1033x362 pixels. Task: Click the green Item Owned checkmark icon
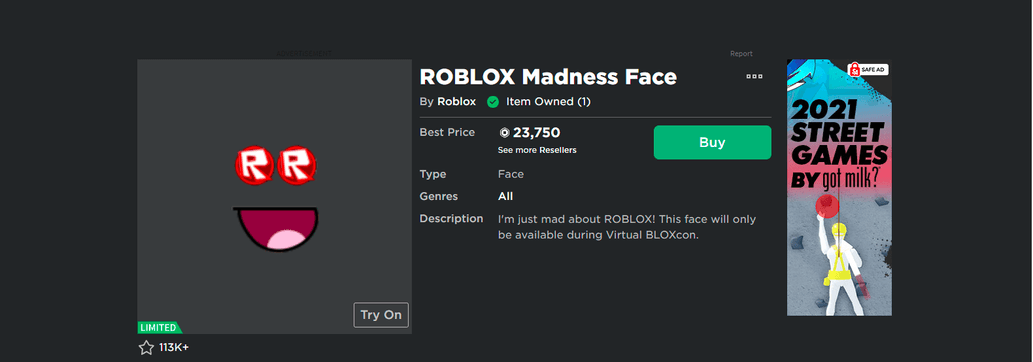click(492, 102)
